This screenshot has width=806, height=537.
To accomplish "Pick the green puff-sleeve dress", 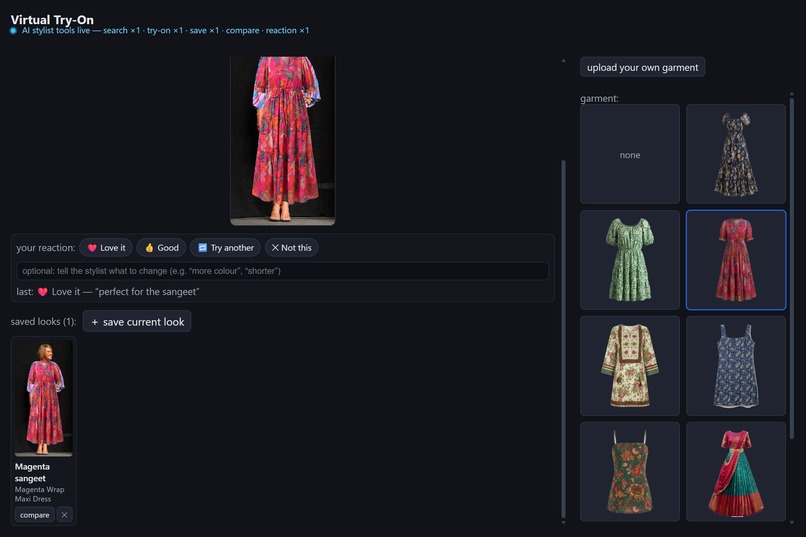I will click(630, 260).
